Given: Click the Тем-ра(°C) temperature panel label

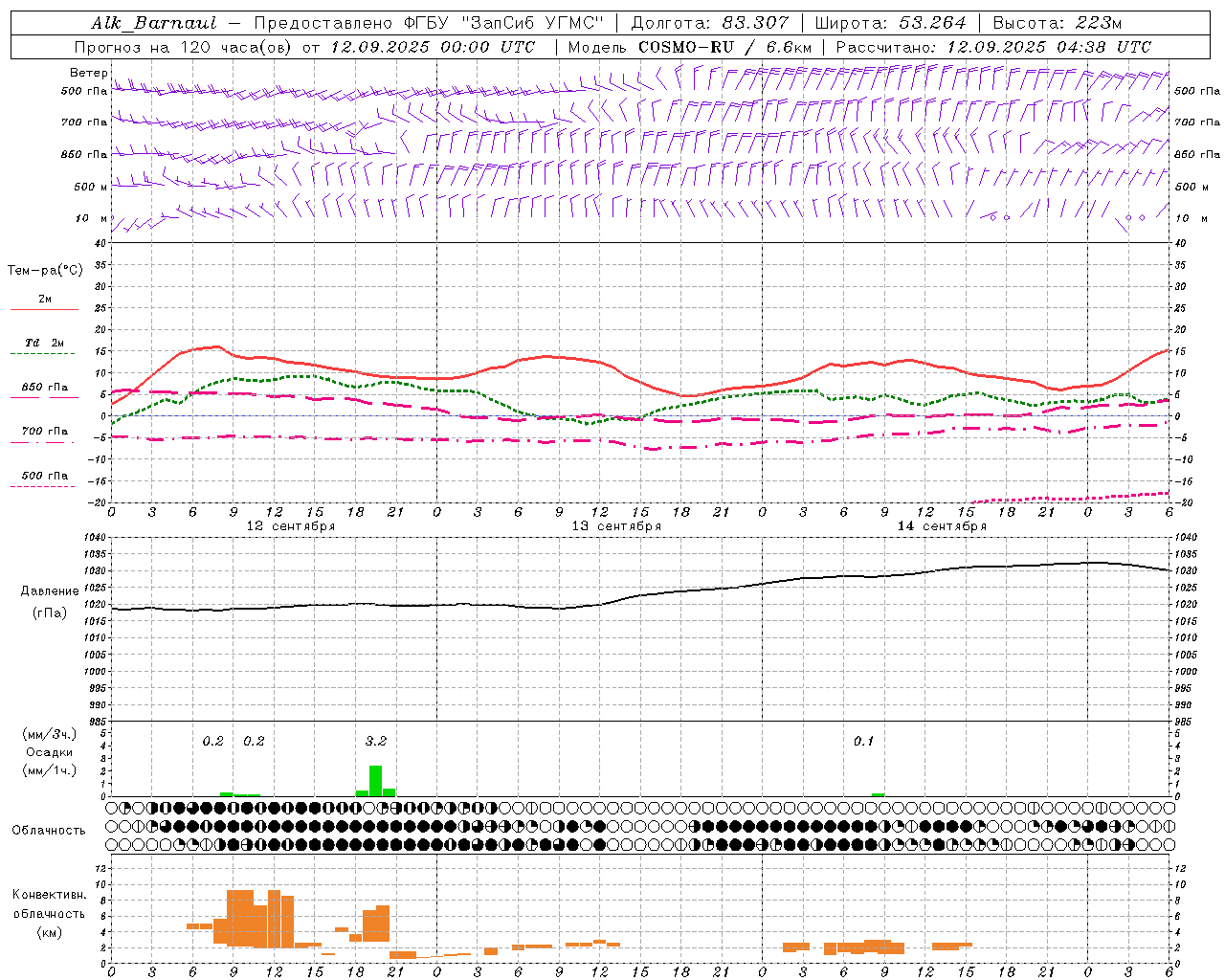Looking at the screenshot, I should coord(45,271).
